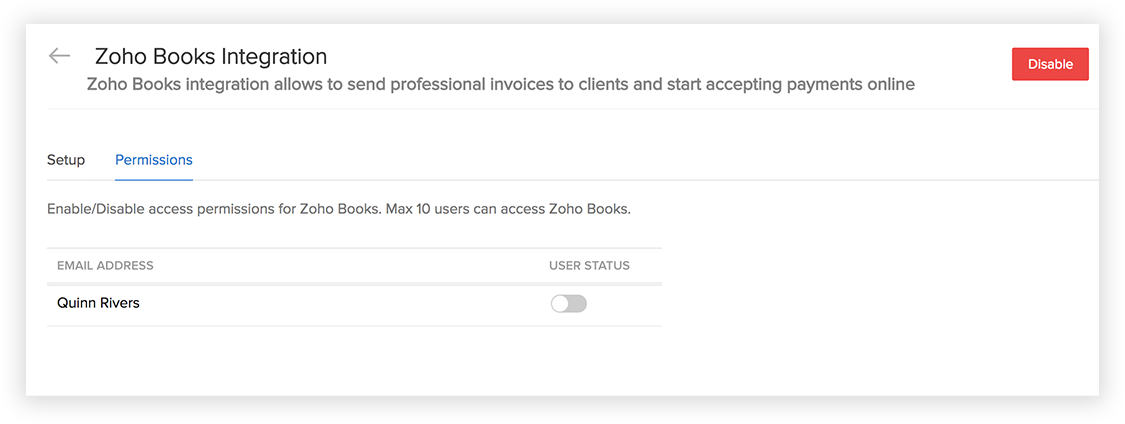Click the empty space right of the Permissions tab

point(600,160)
